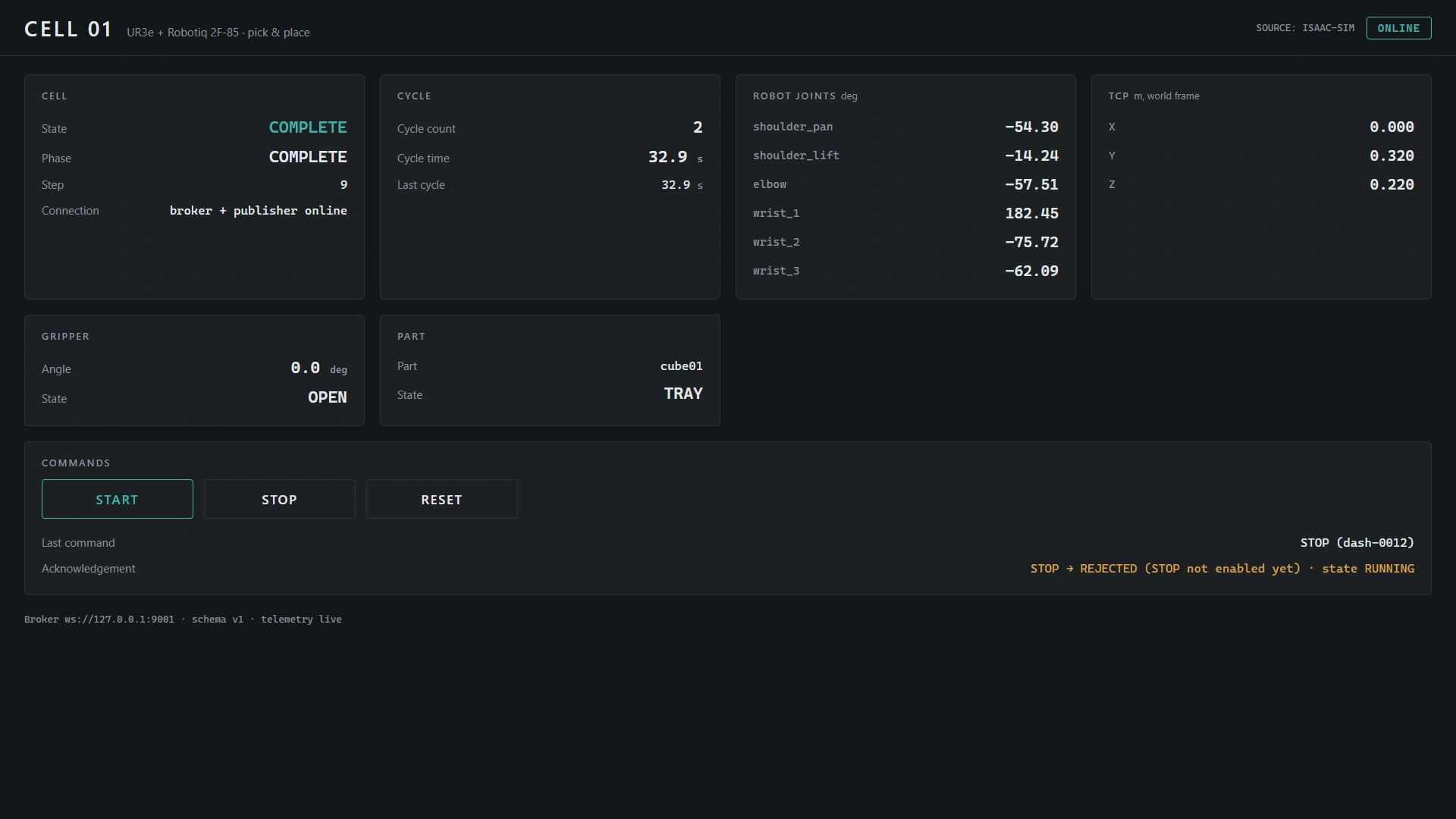Image resolution: width=1456 pixels, height=819 pixels.
Task: Click the Cycle time value 32.9
Action: click(x=667, y=157)
